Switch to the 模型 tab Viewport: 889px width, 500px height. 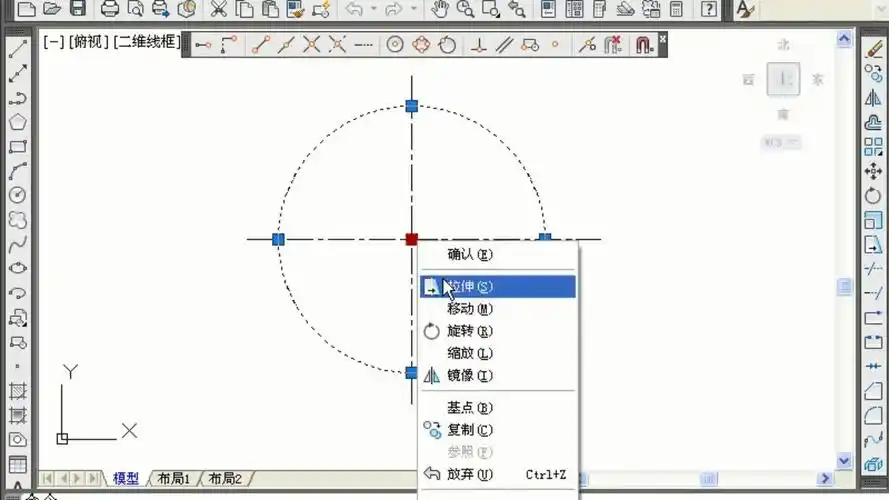125,478
